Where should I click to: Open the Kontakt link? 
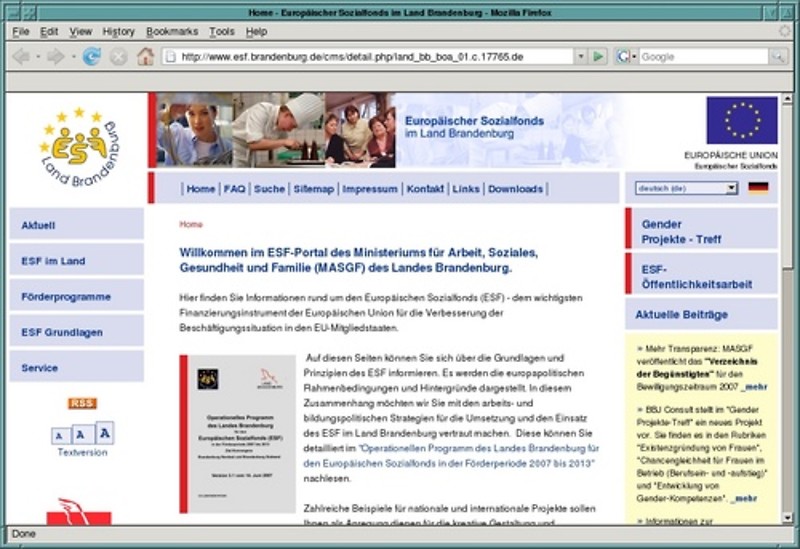pyautogui.click(x=425, y=189)
